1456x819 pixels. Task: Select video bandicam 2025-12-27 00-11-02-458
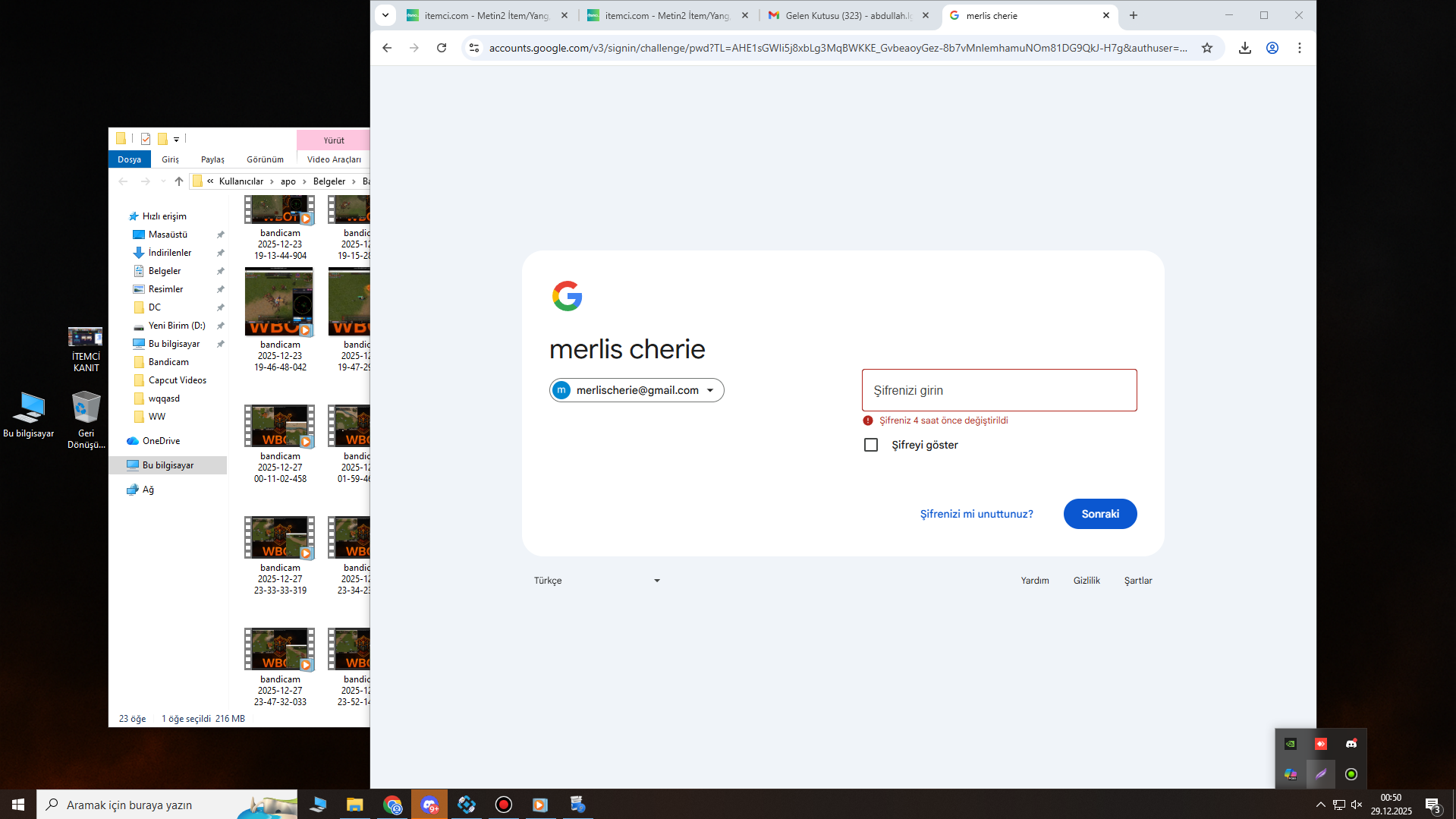(280, 444)
